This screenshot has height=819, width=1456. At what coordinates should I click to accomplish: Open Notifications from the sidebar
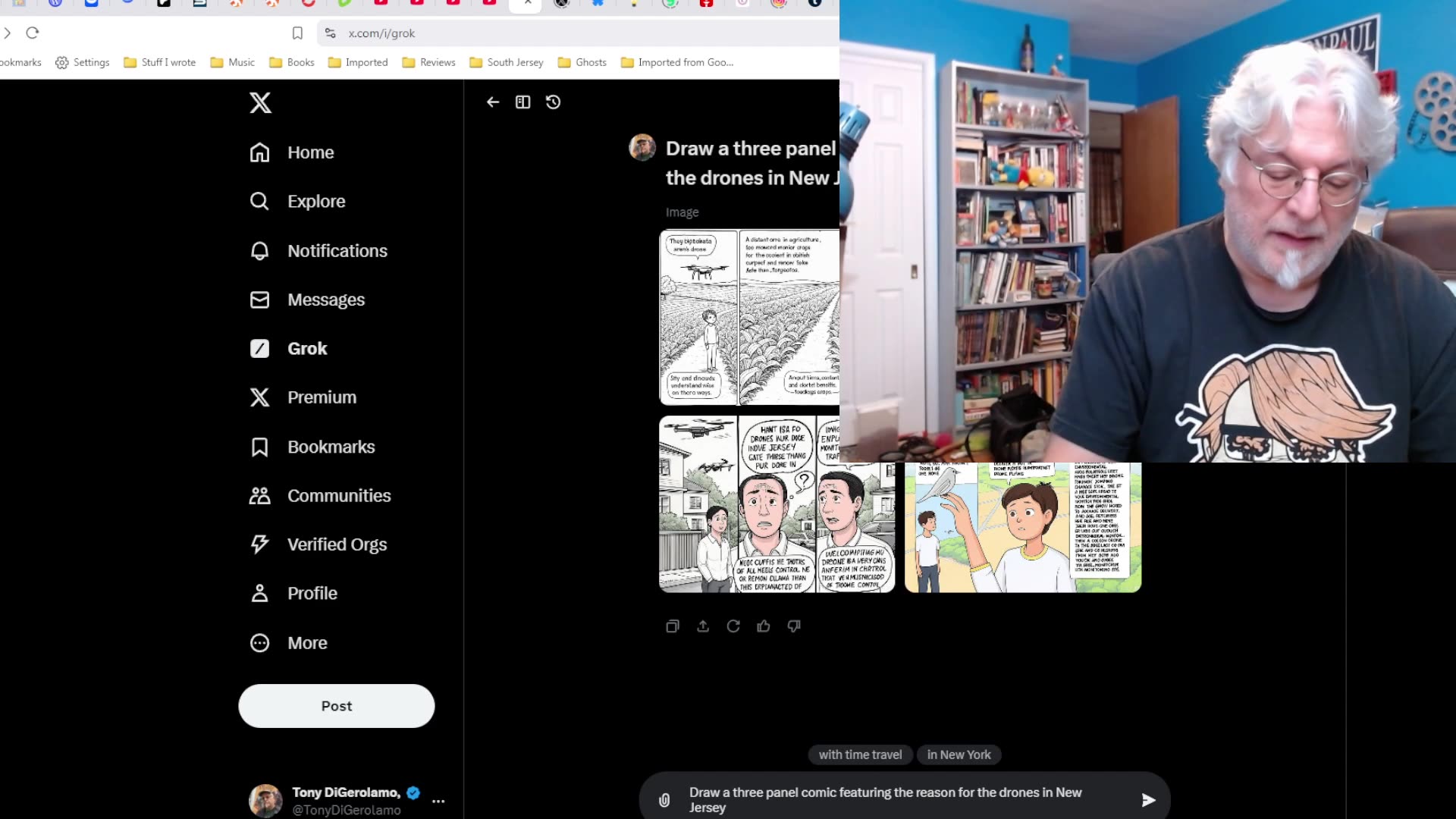(337, 250)
